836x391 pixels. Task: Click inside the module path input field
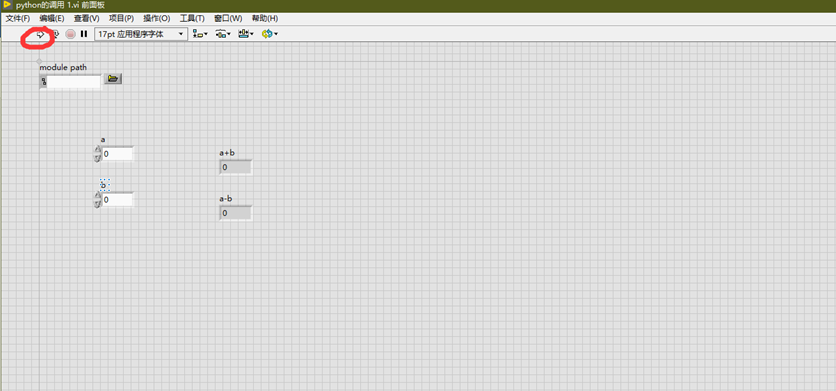tap(74, 82)
